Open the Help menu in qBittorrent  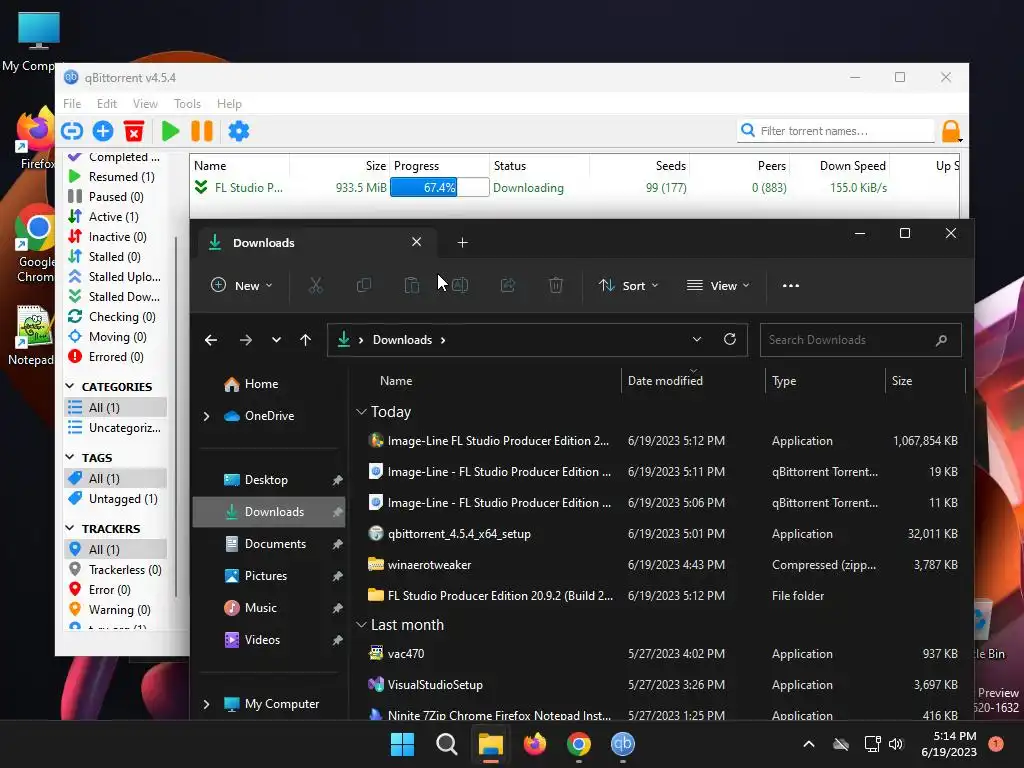click(229, 104)
